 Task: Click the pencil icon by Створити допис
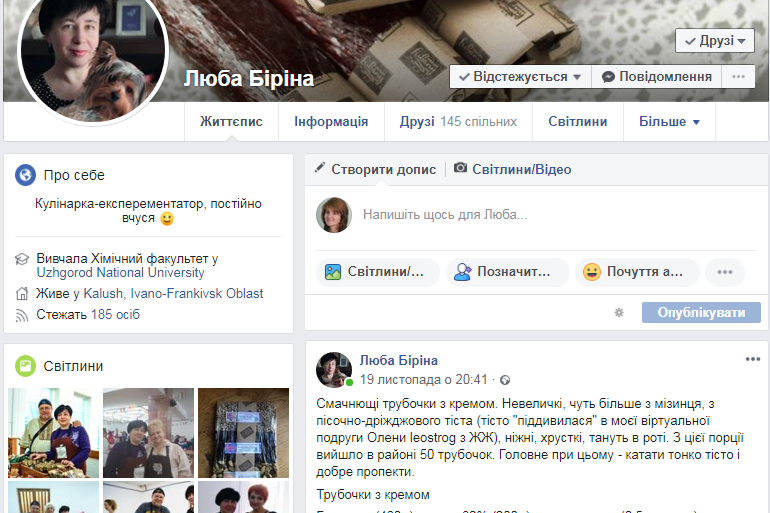[320, 167]
